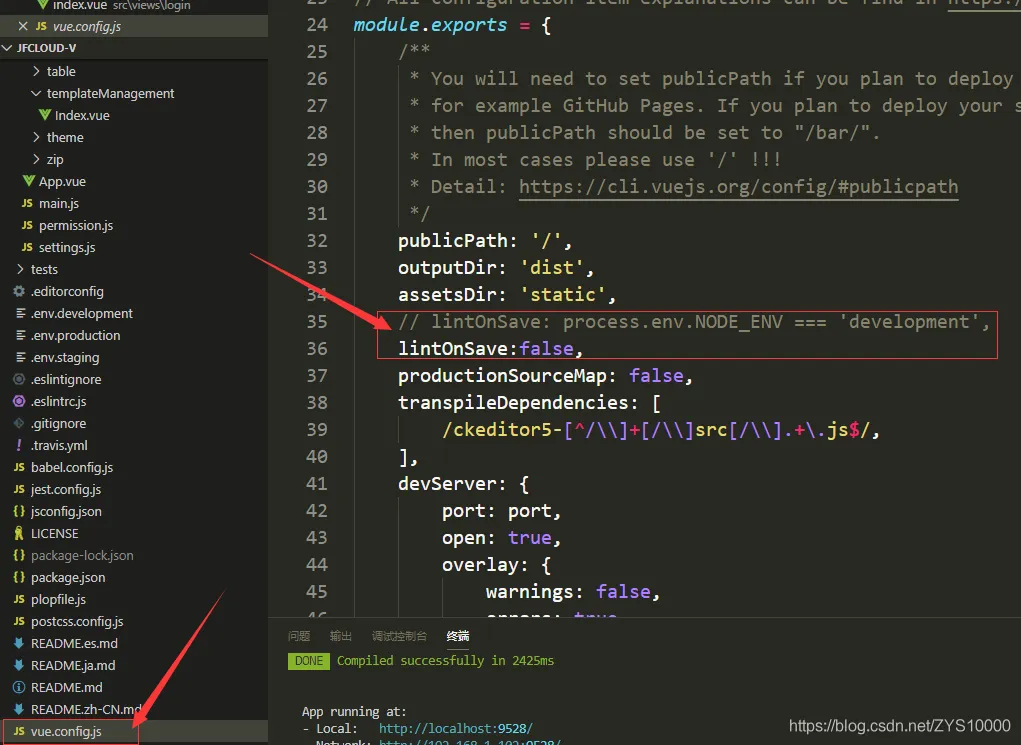Click the Vue icon of Index.vue
The width and height of the screenshot is (1021, 745).
coord(44,115)
